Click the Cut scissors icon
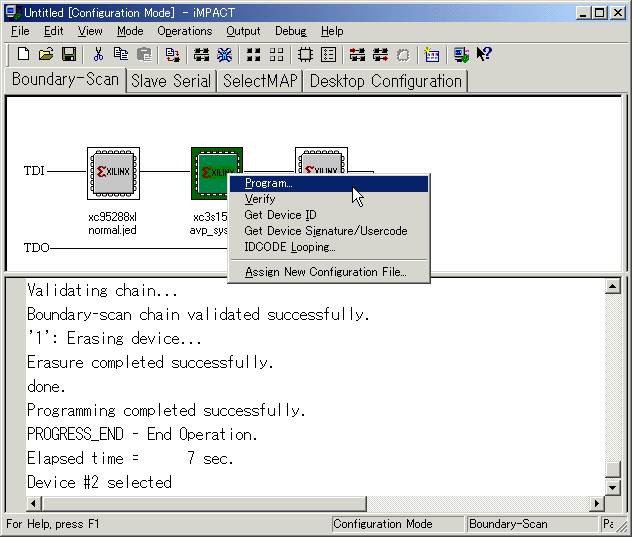This screenshot has height=537, width=632. [x=98, y=54]
